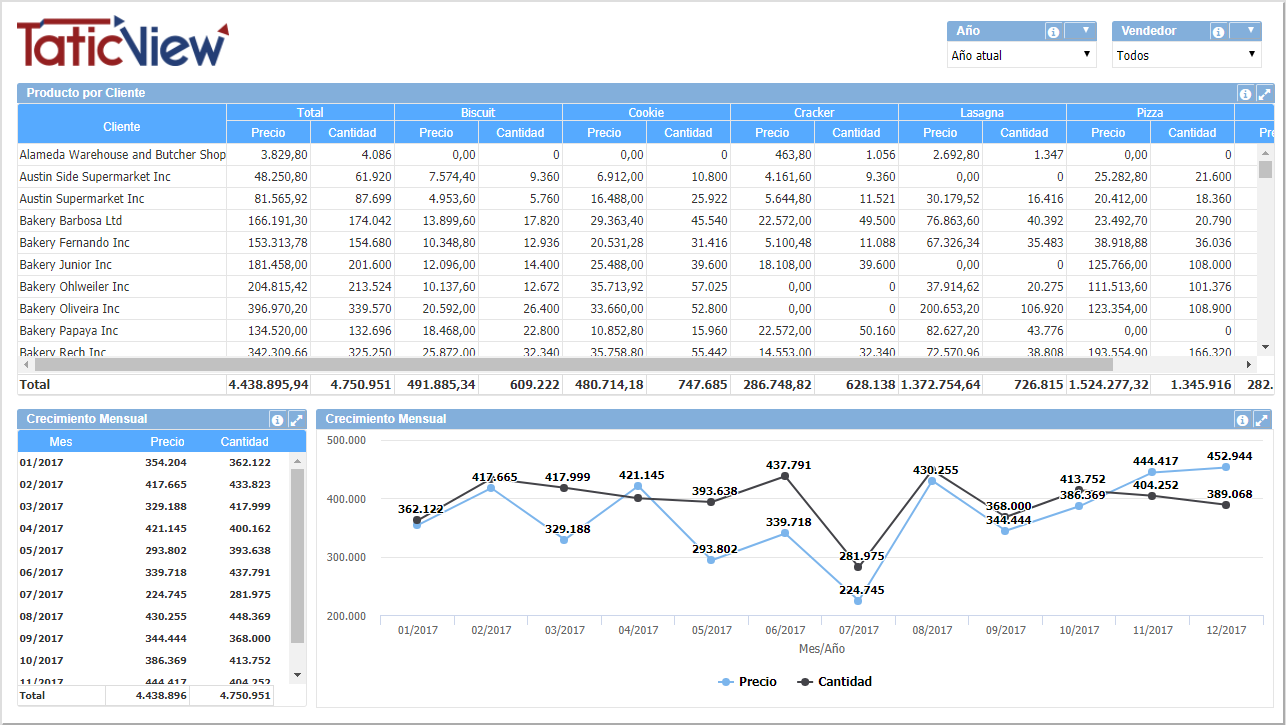Click the info icon in Vendedor filter header
The width and height of the screenshot is (1286, 725).
click(1218, 32)
